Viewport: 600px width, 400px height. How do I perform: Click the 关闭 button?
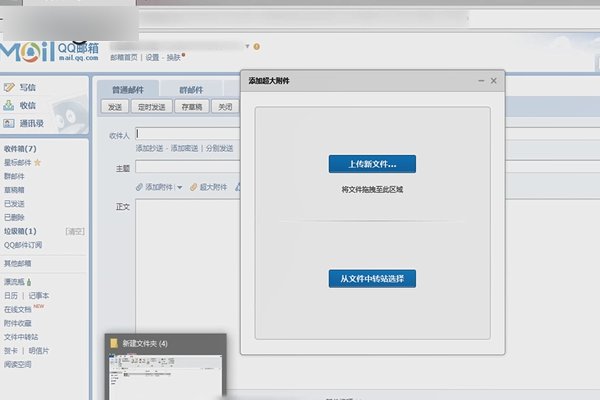pyautogui.click(x=225, y=107)
